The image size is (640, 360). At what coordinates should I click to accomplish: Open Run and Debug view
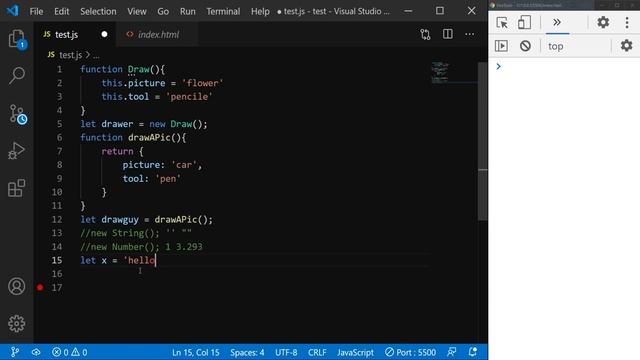point(17,151)
